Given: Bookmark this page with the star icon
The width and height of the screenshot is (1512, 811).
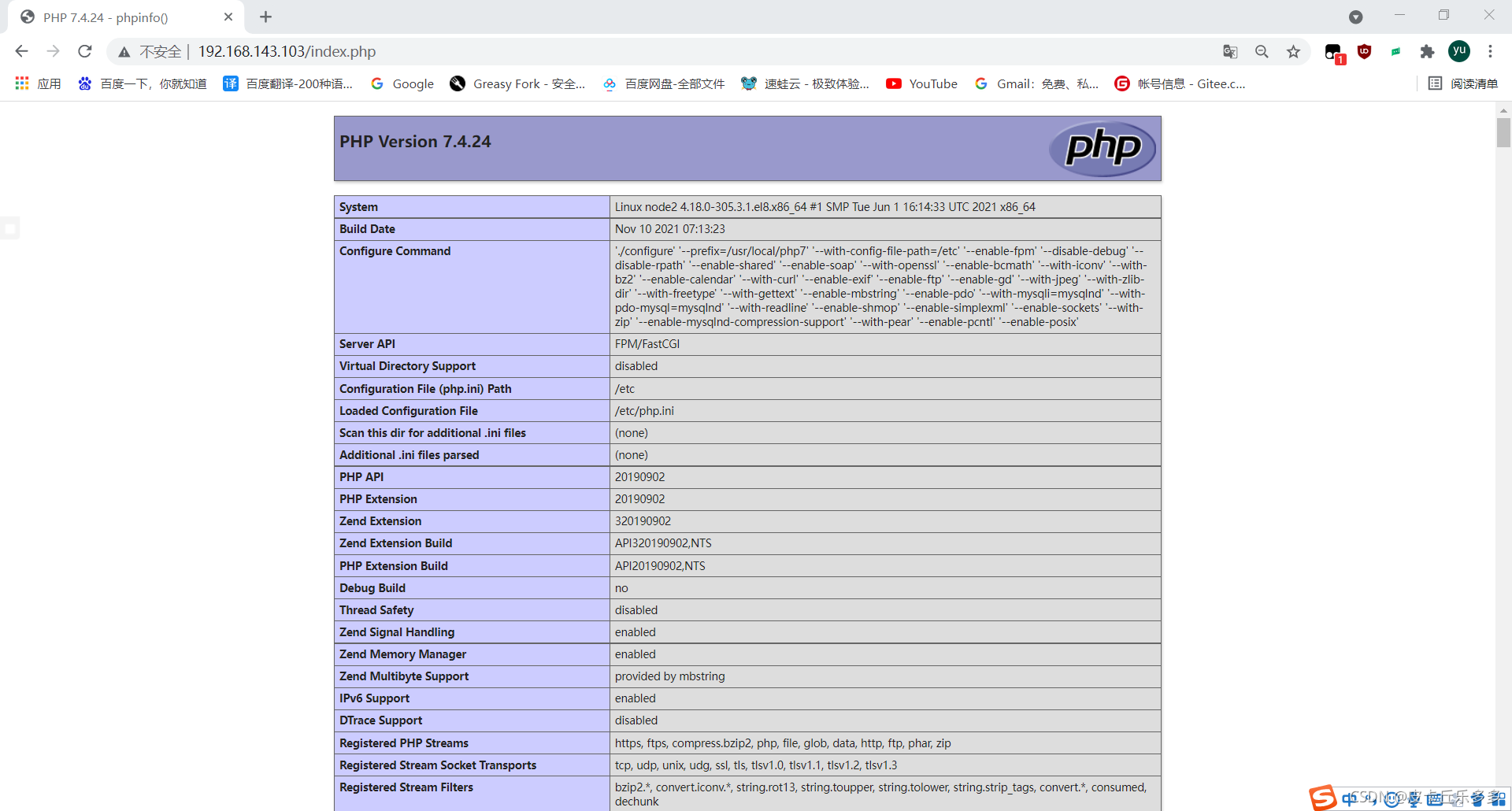Looking at the screenshot, I should coord(1293,51).
